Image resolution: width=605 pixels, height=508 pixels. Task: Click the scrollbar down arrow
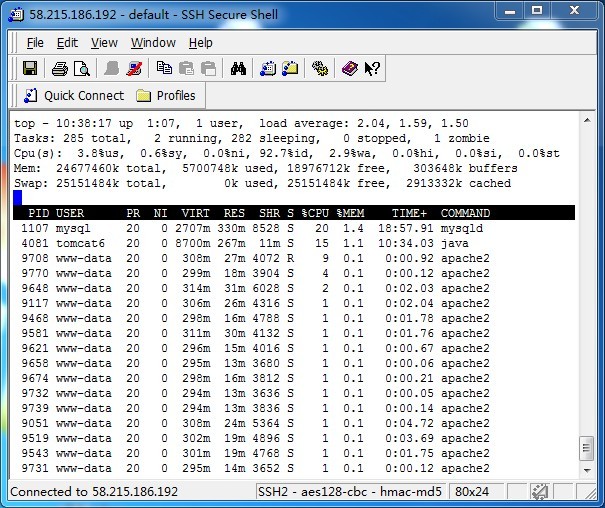click(587, 470)
